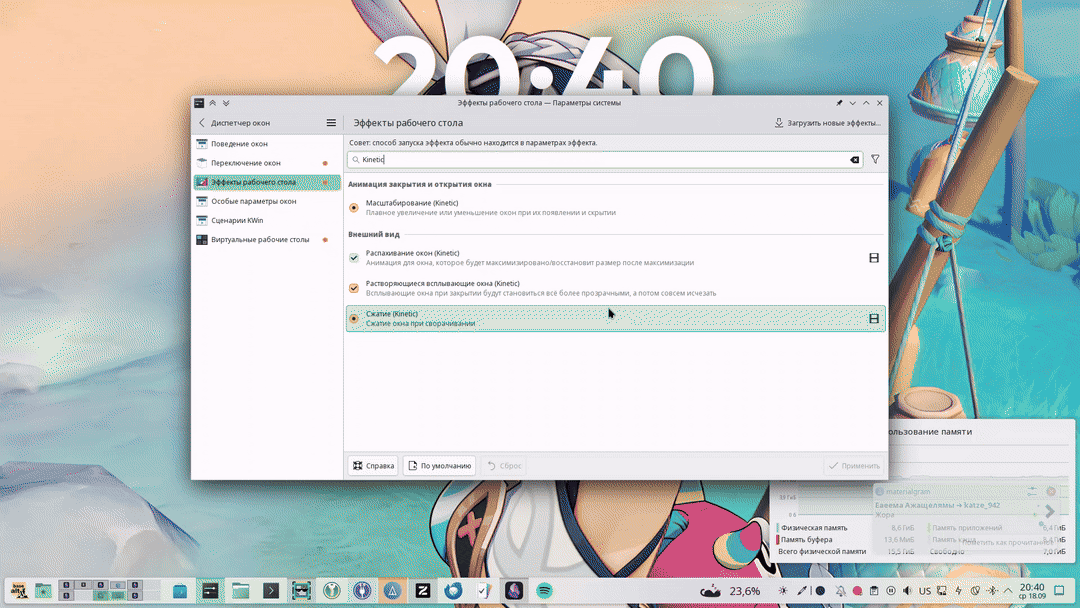
Task: Clear the Kinetic search text
Action: click(x=855, y=160)
